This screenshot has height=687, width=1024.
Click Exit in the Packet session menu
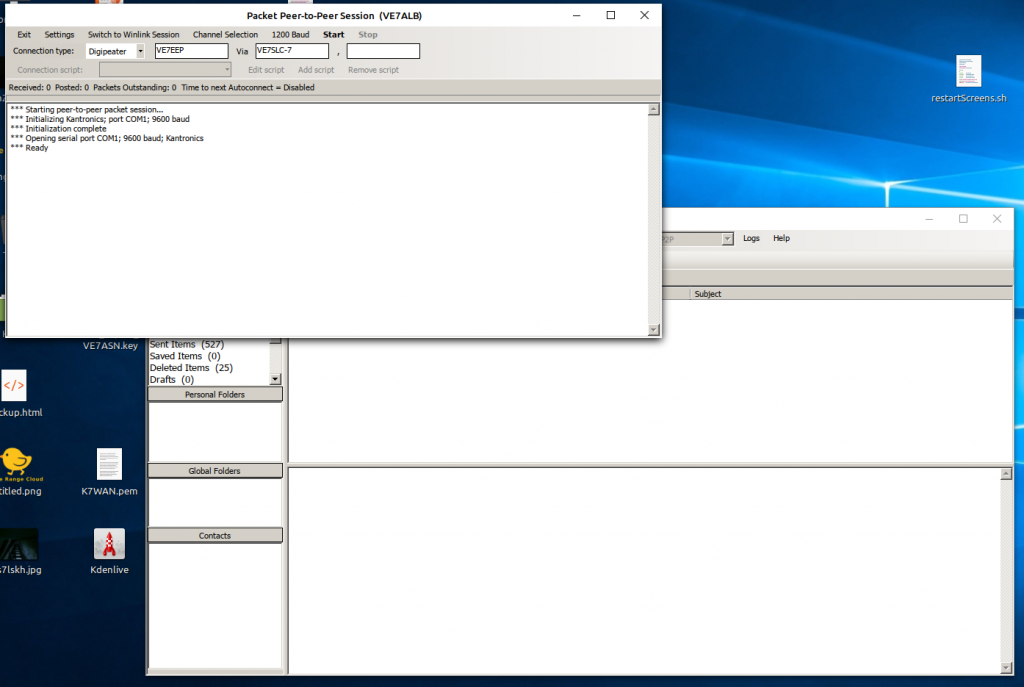24,35
